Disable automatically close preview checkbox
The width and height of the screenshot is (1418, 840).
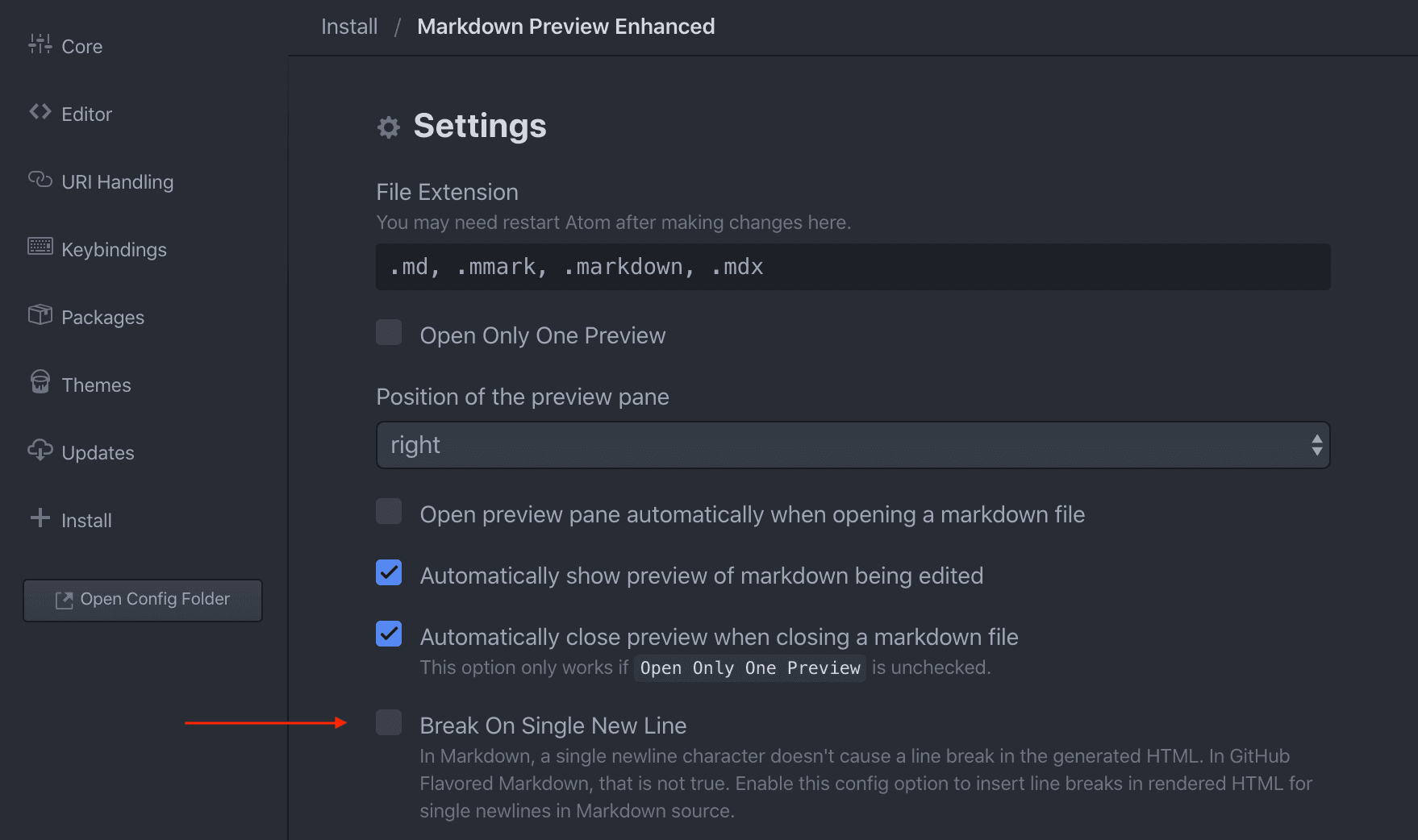pos(389,634)
